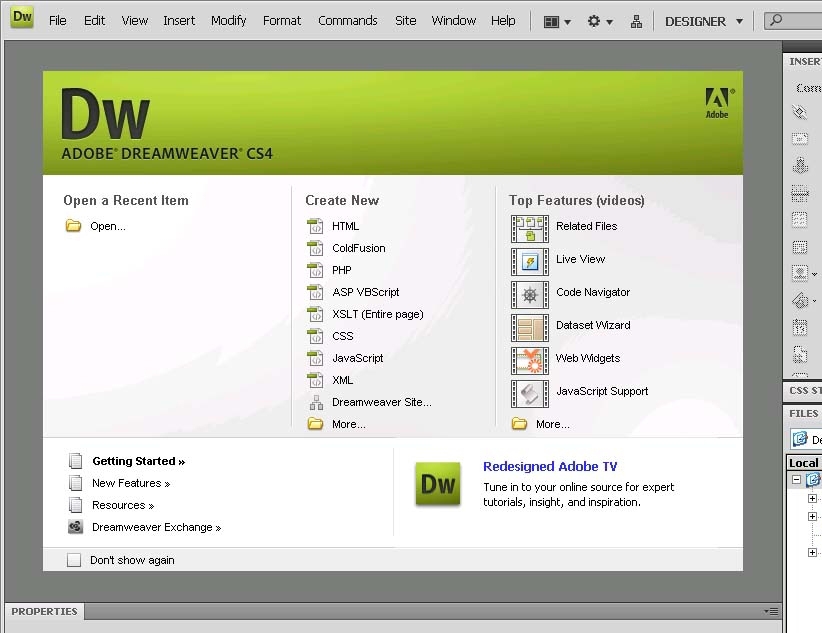This screenshot has height=633, width=822.
Task: Create a new ColdFusion document
Action: click(359, 248)
